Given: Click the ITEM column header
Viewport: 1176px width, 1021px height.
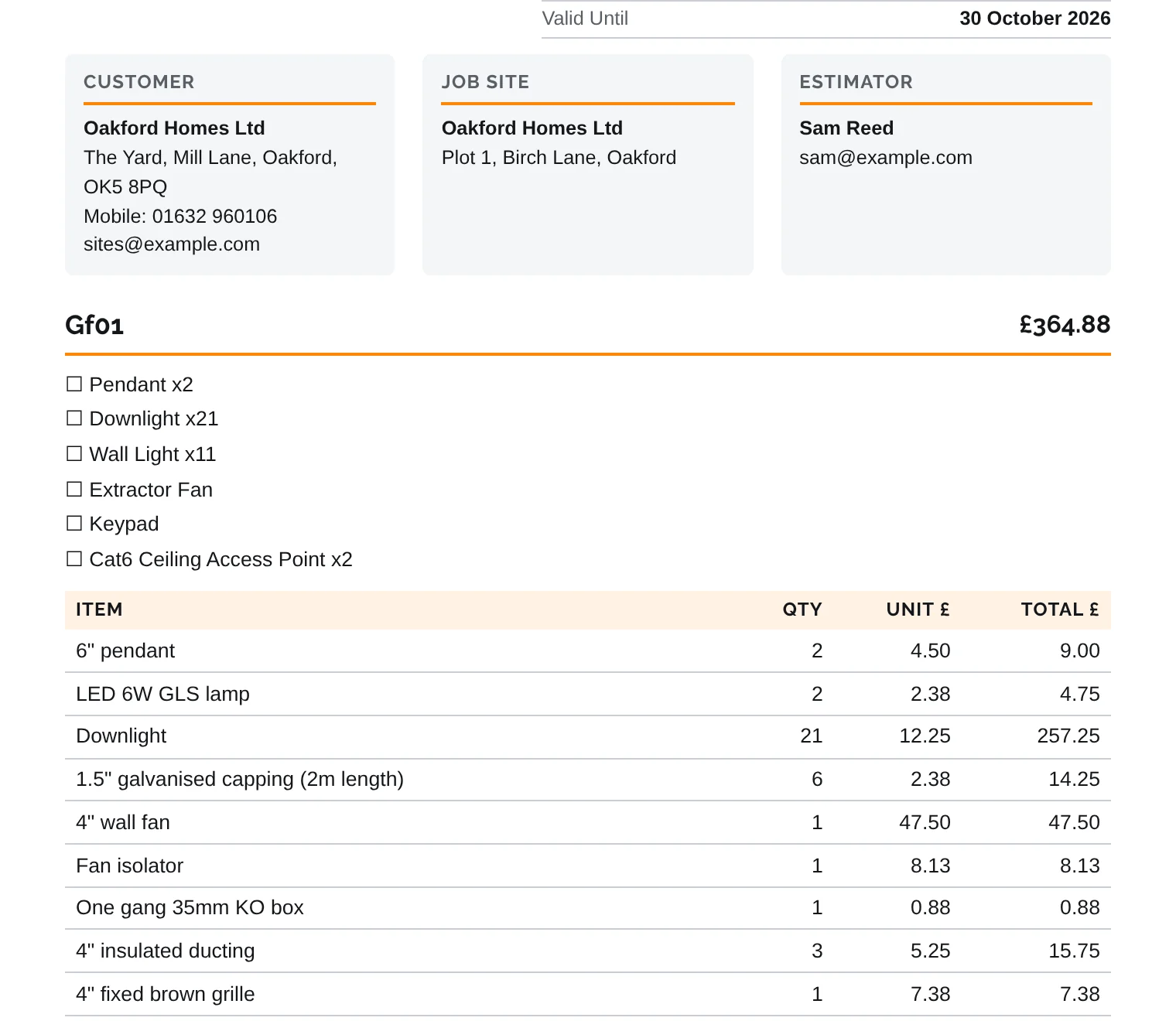Looking at the screenshot, I should 99,610.
